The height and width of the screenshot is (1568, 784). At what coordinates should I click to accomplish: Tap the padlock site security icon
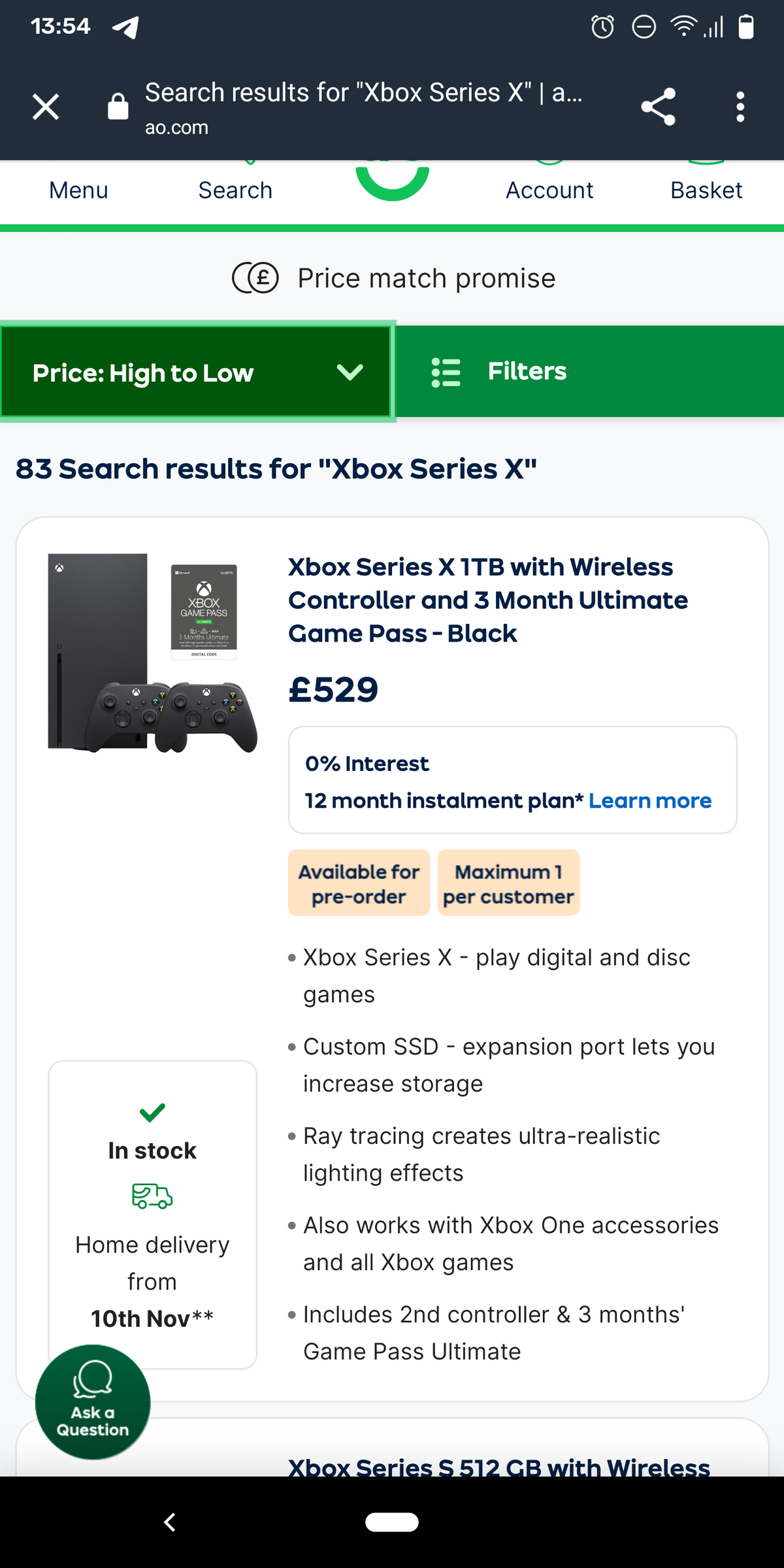[x=118, y=106]
